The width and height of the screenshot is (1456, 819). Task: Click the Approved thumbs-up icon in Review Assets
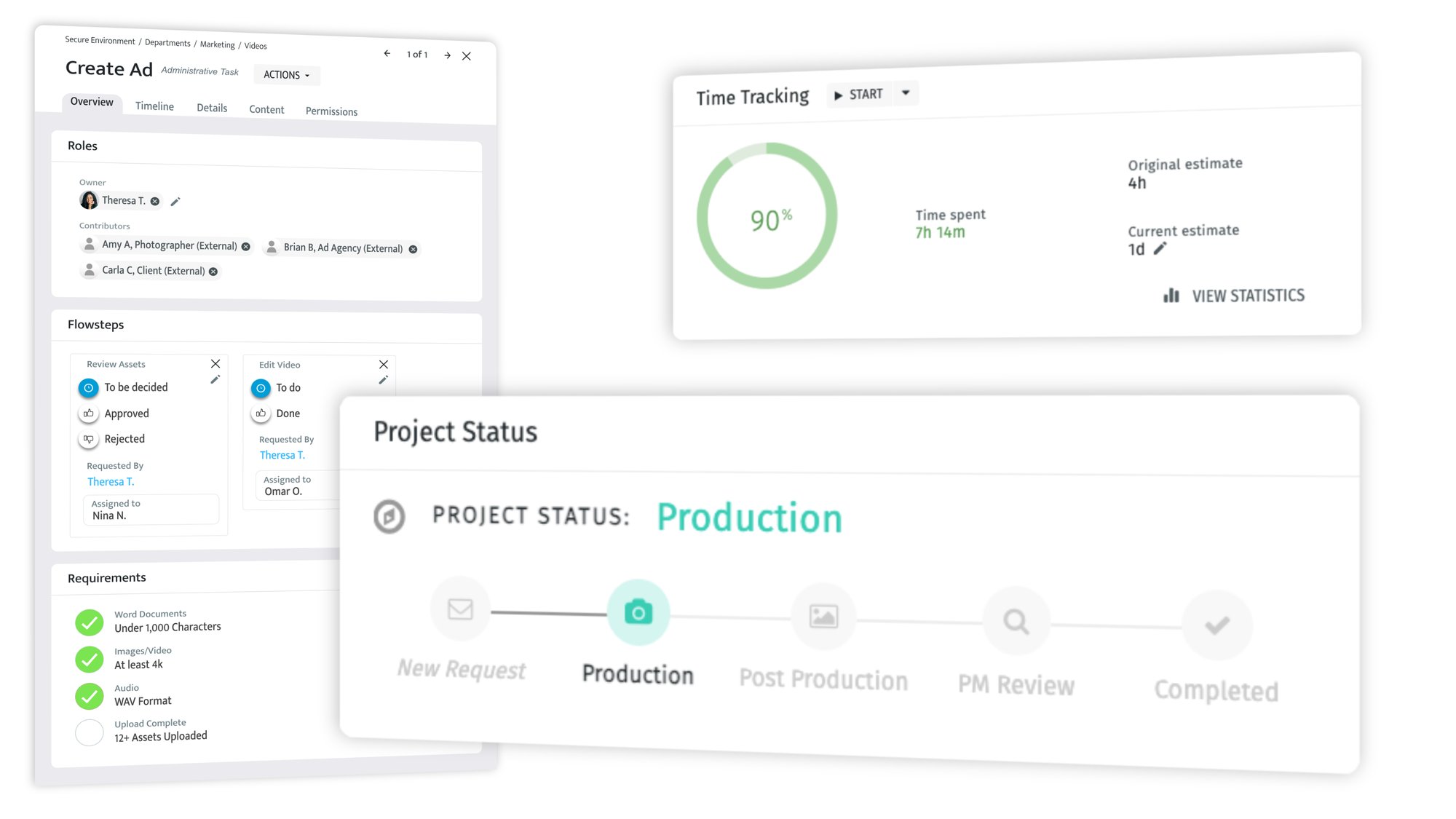tap(88, 413)
